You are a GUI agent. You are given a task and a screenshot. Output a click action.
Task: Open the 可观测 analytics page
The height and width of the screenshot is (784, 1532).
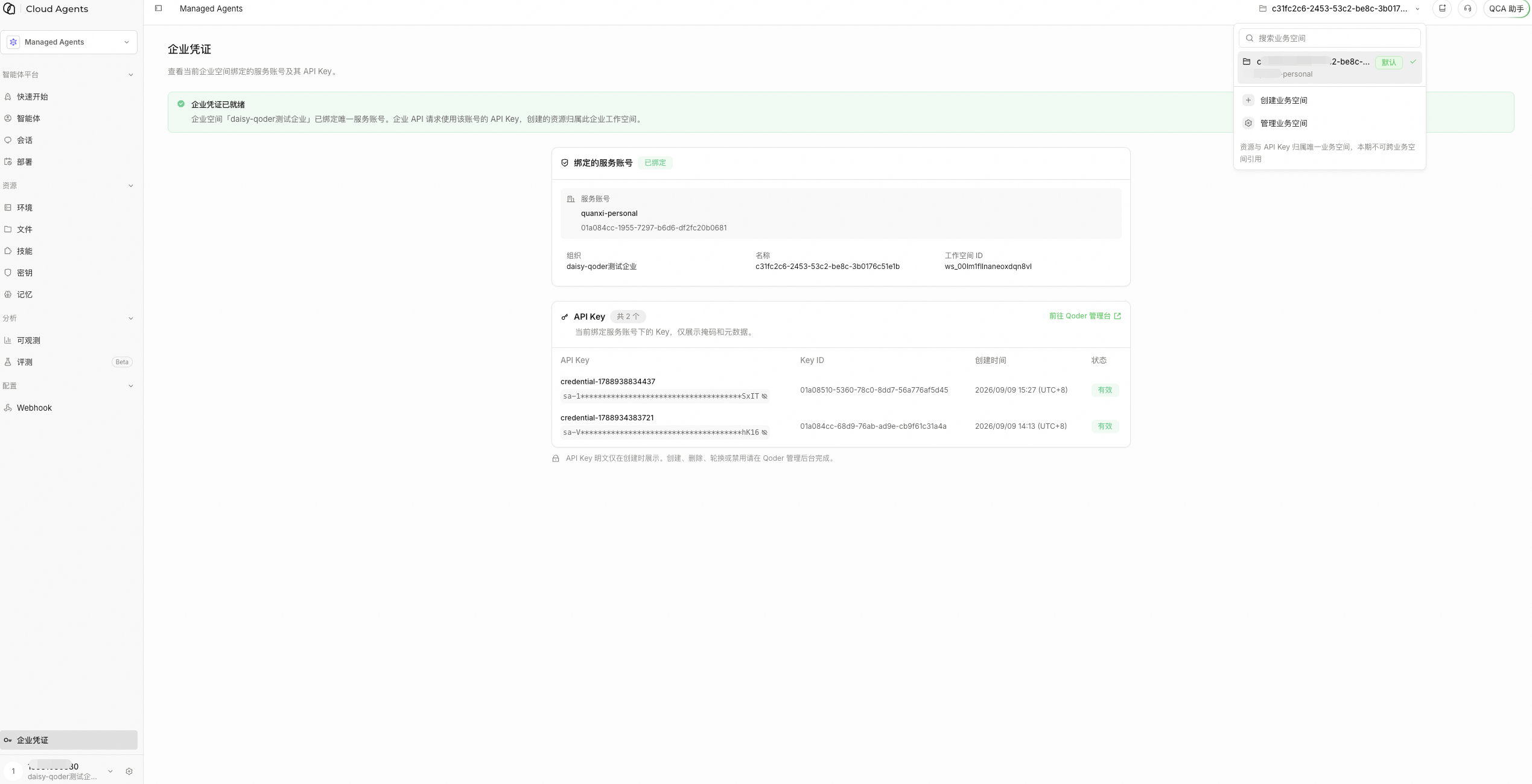[x=69, y=340]
